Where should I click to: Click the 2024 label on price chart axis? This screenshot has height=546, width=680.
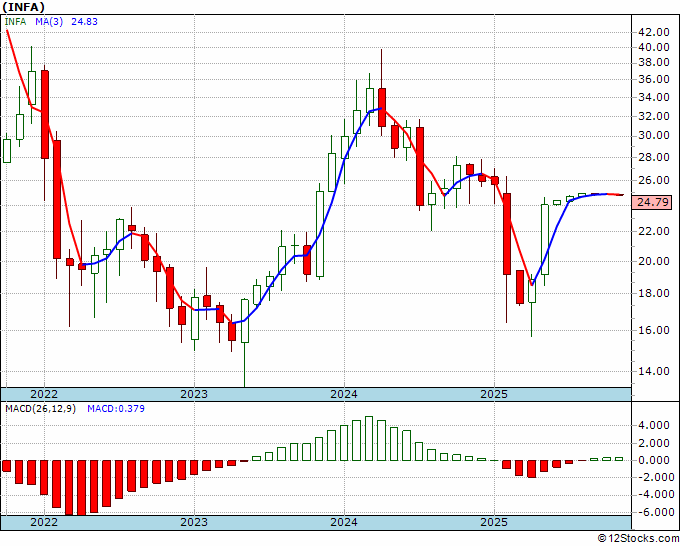(x=344, y=394)
